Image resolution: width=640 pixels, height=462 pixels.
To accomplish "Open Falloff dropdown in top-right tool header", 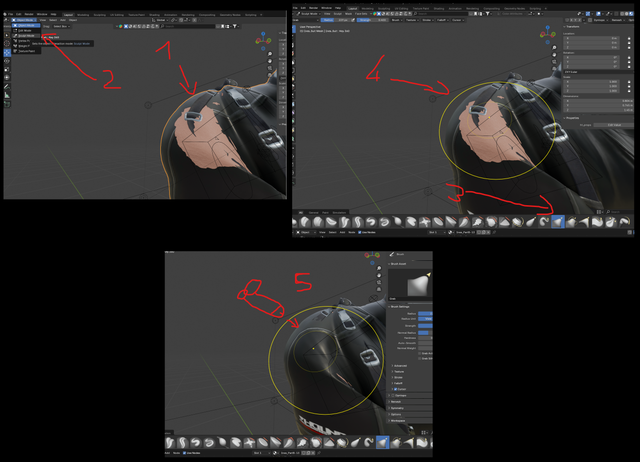I will (x=442, y=20).
